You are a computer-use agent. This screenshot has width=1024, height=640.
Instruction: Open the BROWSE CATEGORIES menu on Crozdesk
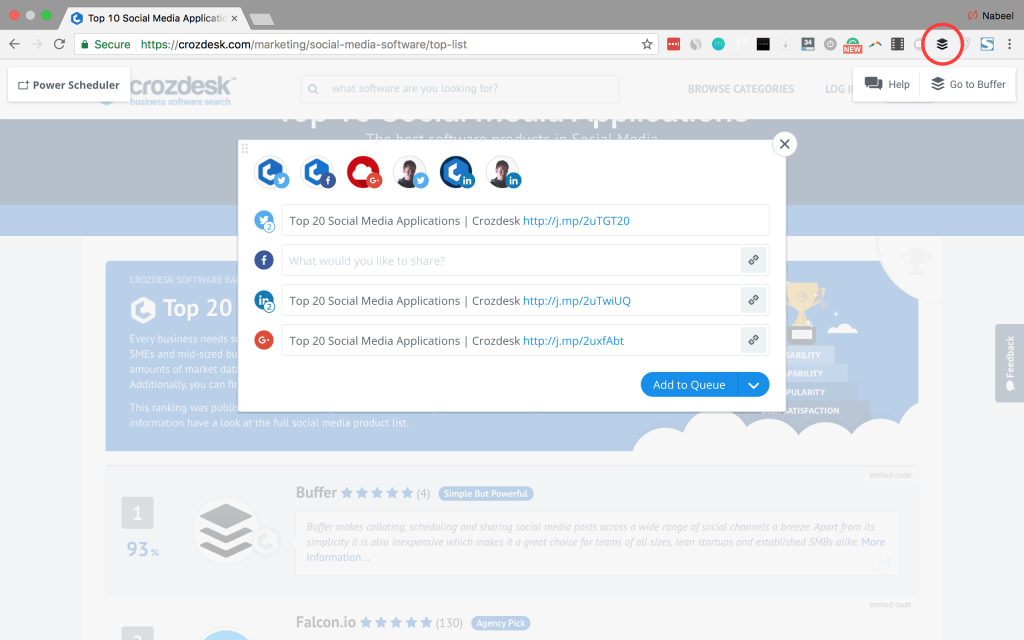click(x=741, y=89)
